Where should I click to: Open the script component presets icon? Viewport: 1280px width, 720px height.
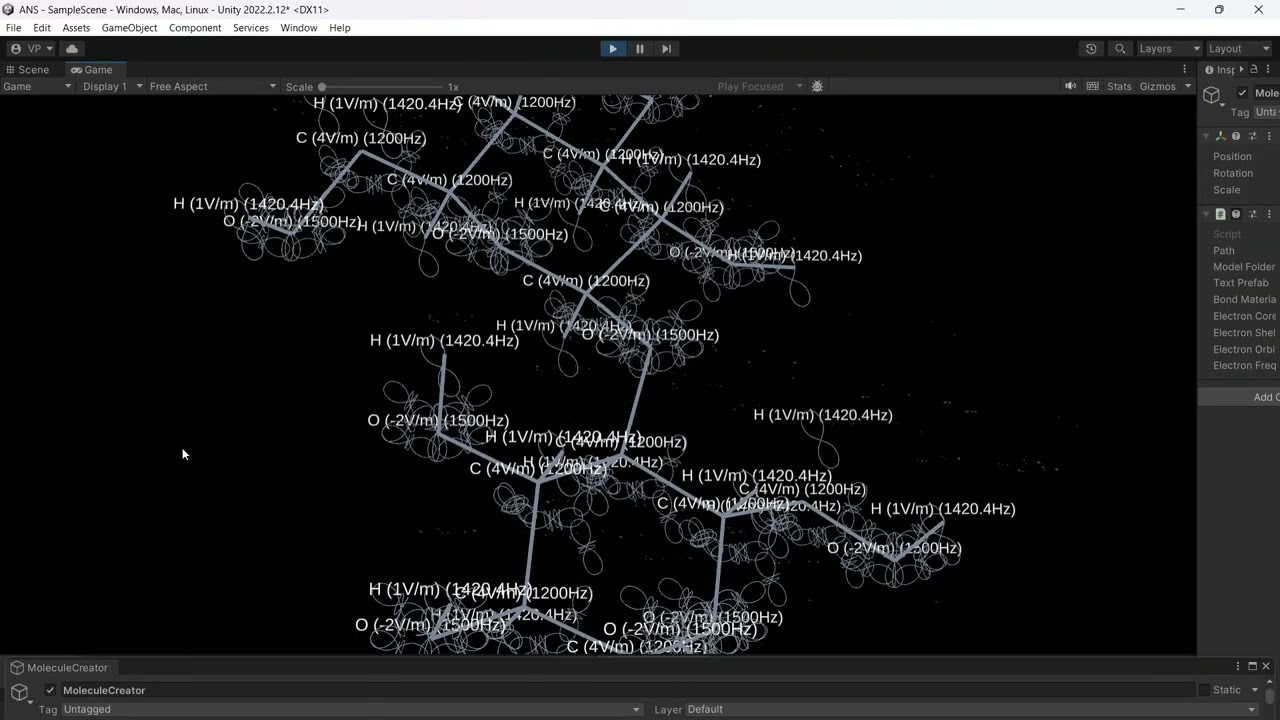coord(1252,214)
